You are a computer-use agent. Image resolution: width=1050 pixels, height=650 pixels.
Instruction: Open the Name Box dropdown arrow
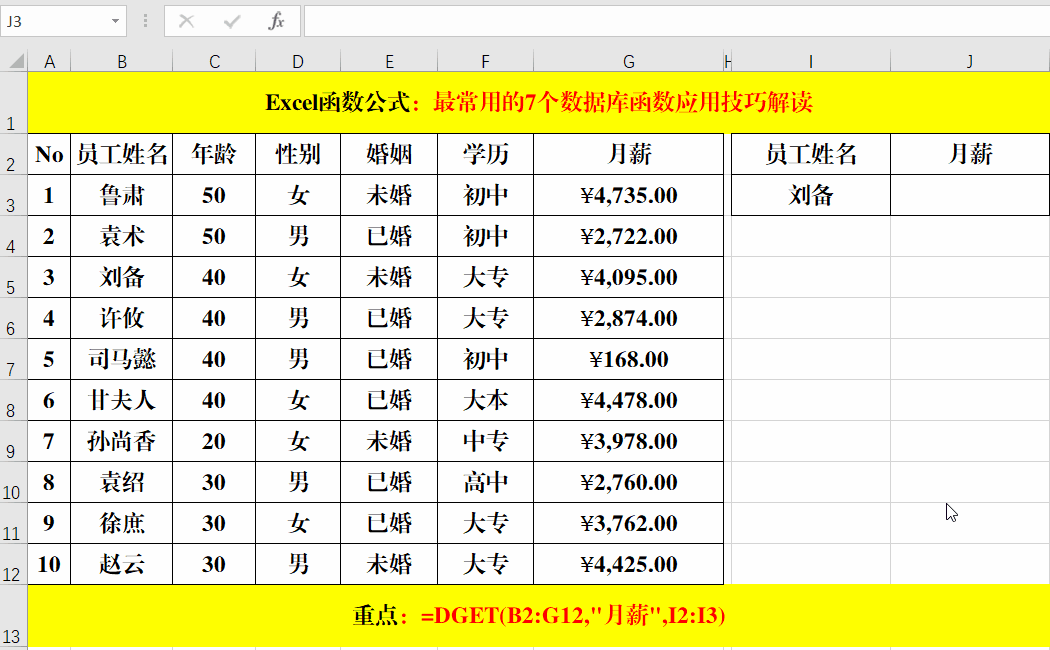(x=117, y=20)
